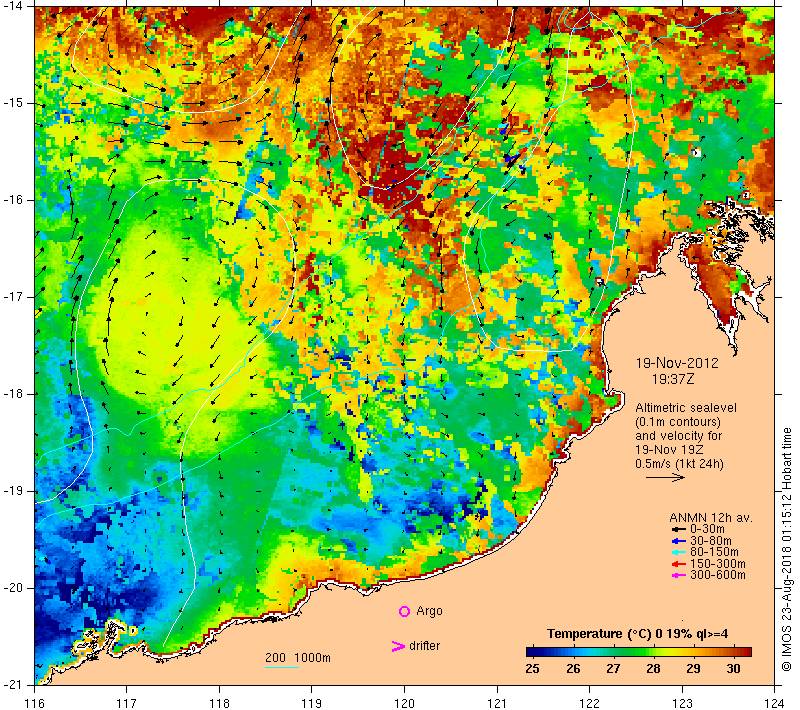
Task: Click the "0.5m/s (1kt 24h)" label
Action: pyautogui.click(x=679, y=464)
